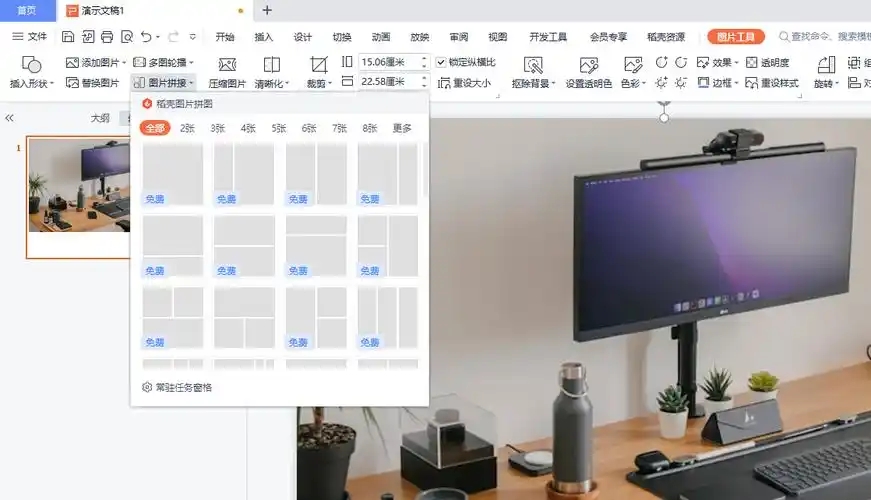Open the 审阅 review tab
Viewport: 871px width, 500px height.
pos(458,37)
